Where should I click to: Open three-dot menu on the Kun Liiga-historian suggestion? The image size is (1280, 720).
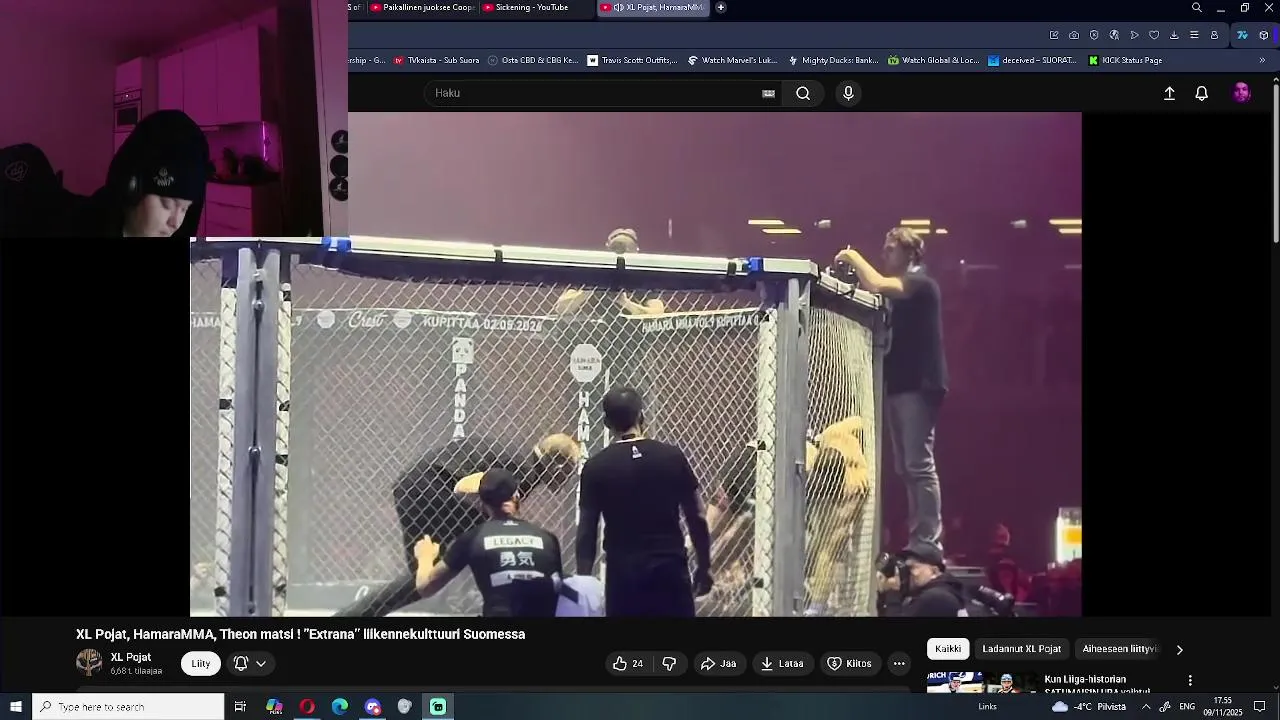[1190, 680]
